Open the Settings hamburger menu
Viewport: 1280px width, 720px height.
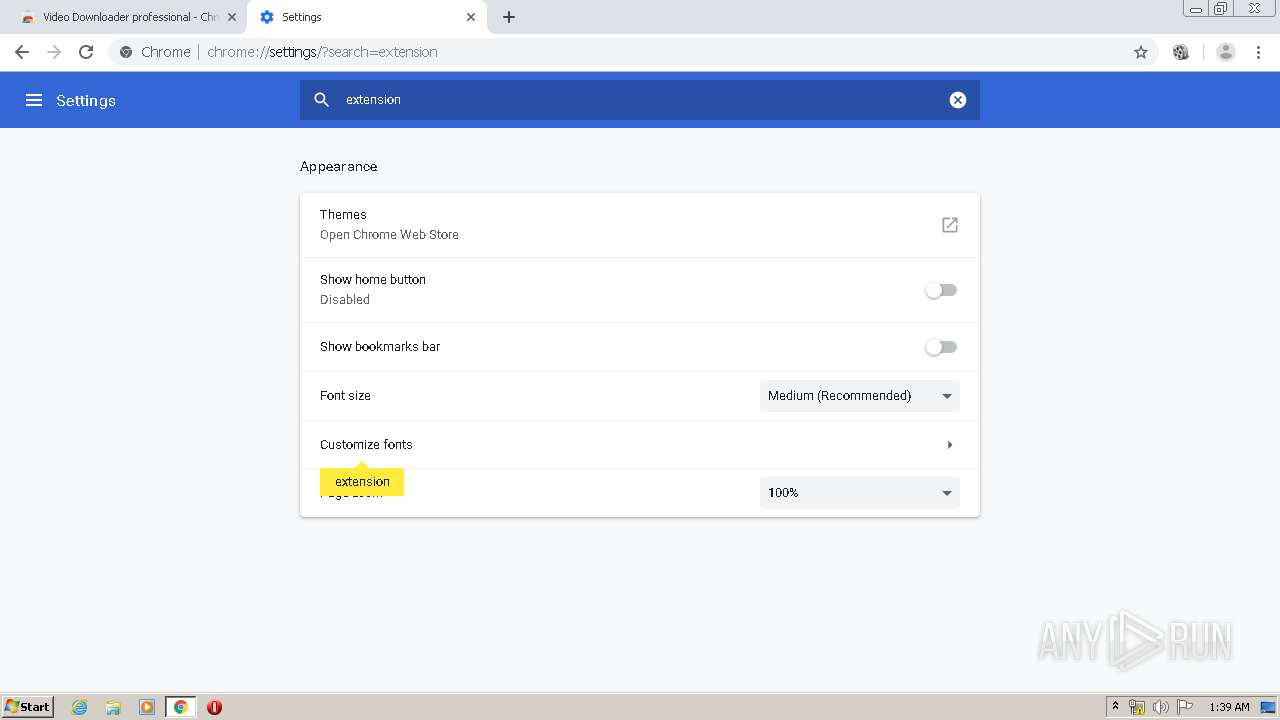click(34, 100)
